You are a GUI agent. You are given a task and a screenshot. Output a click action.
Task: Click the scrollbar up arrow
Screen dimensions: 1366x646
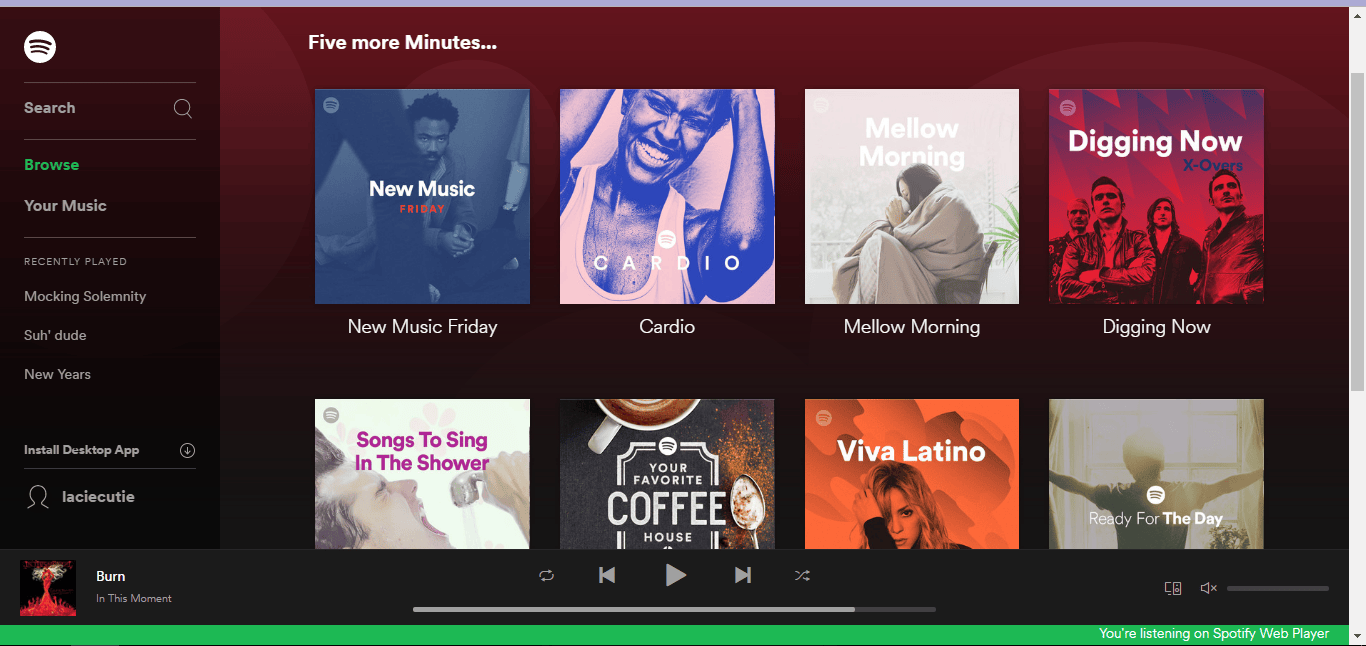tap(1357, 14)
